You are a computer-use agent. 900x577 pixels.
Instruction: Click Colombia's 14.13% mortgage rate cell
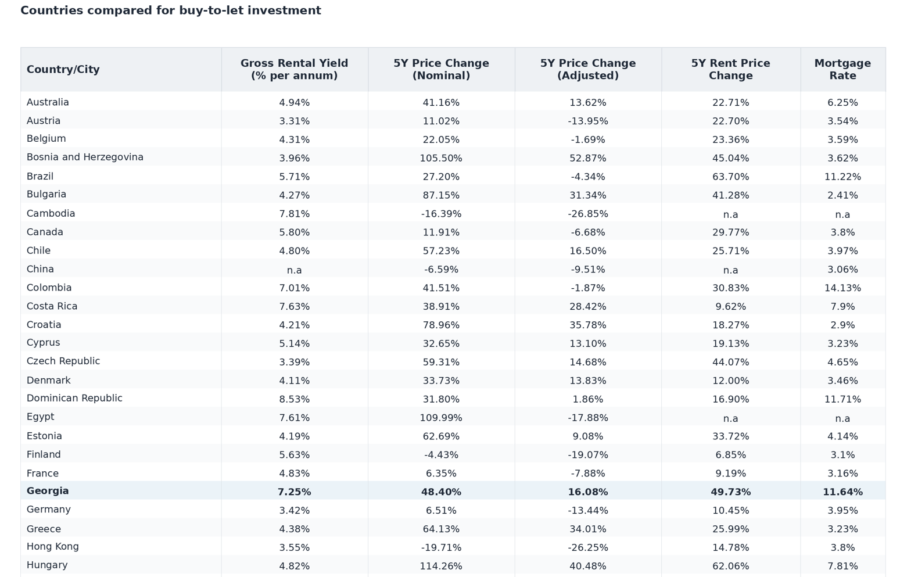click(843, 288)
